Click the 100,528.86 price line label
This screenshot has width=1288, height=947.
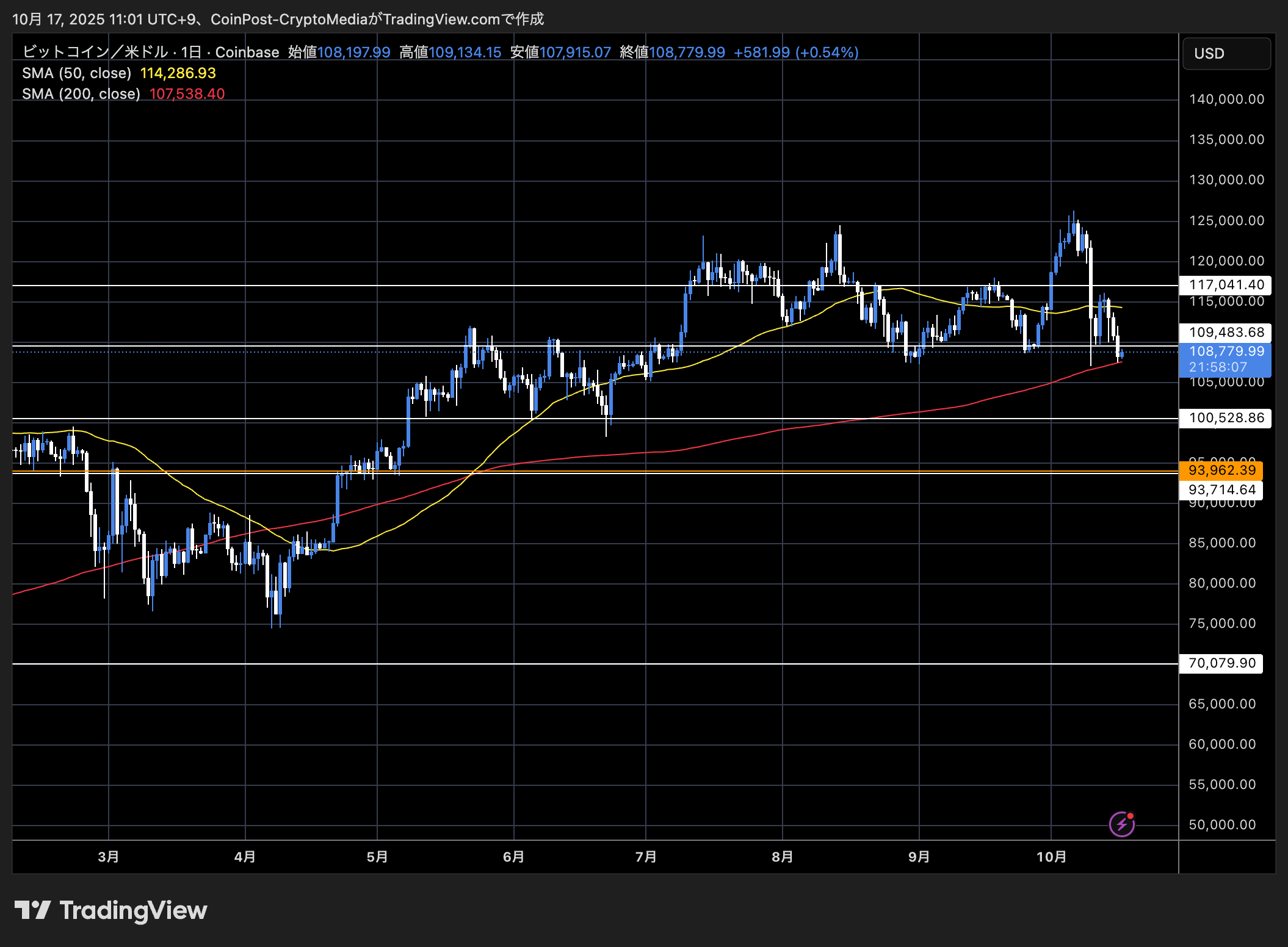[1226, 418]
